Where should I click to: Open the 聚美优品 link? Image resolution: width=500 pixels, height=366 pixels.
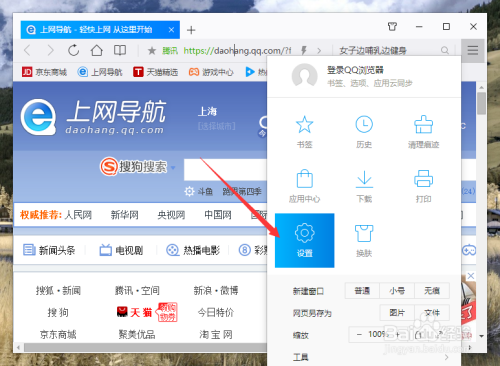(x=137, y=334)
